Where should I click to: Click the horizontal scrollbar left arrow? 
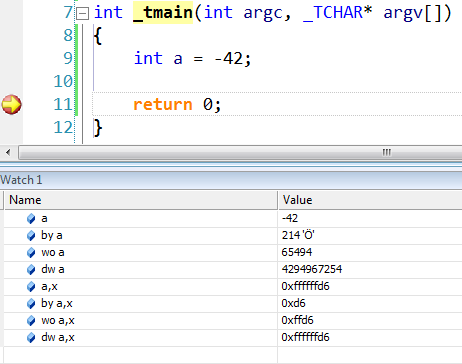pyautogui.click(x=8, y=152)
